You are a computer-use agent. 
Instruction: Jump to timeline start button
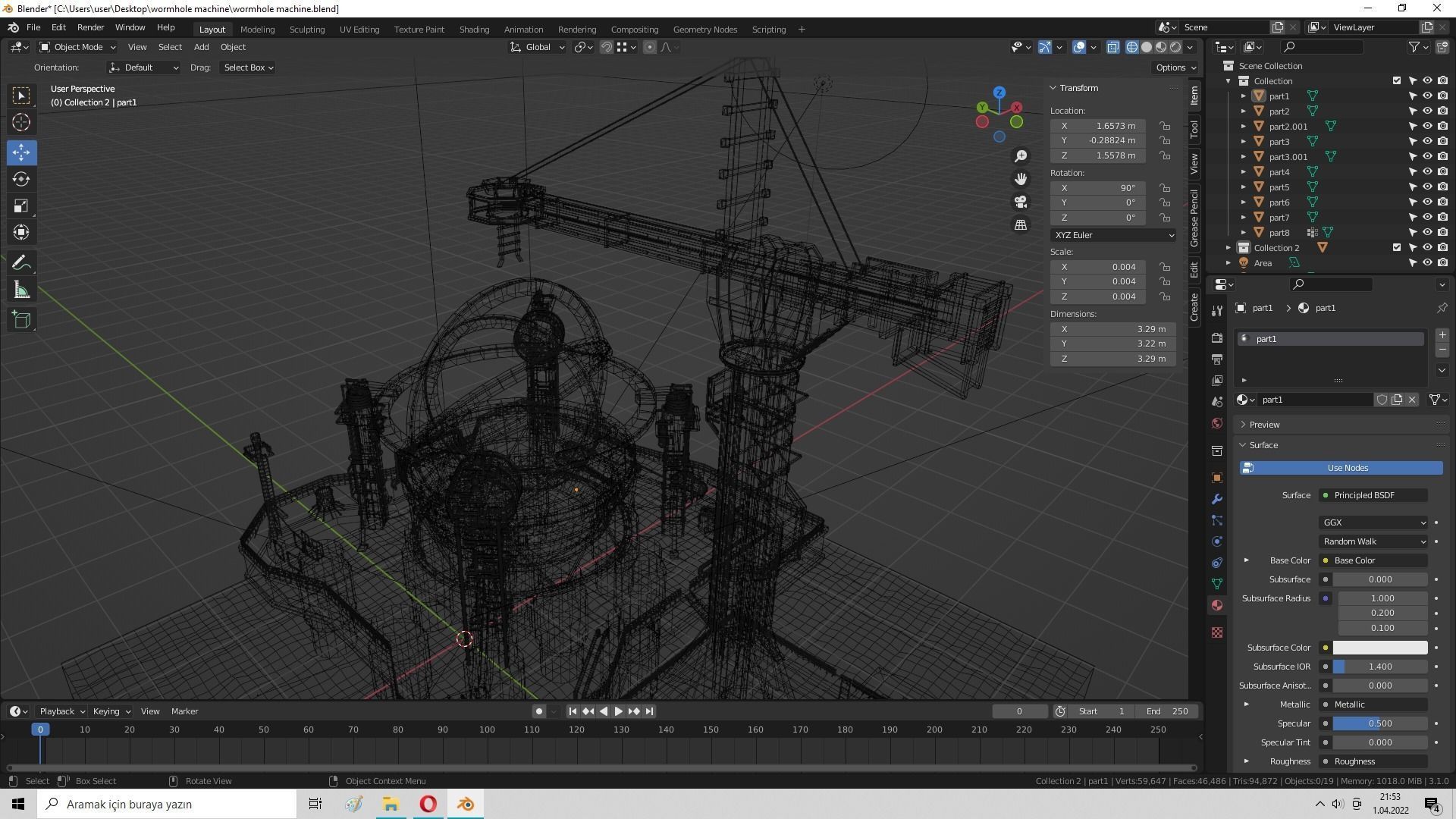point(573,711)
